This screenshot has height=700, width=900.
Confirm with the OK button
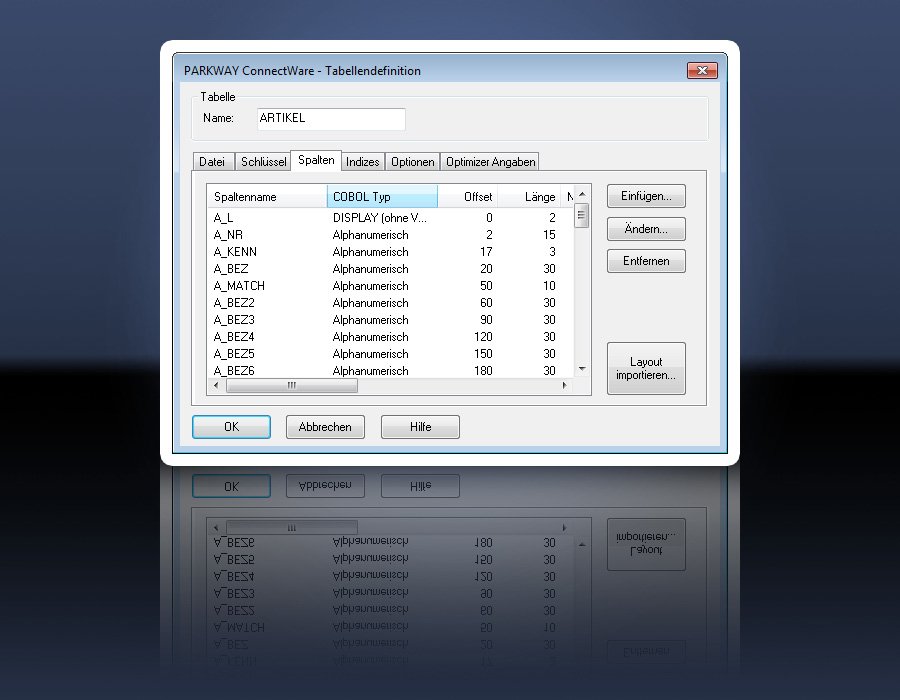coord(231,427)
